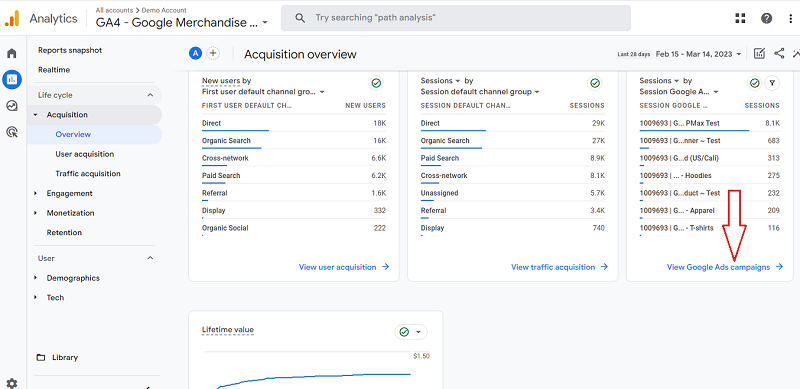
Task: Open Admin settings gear icon
Action: (12, 383)
